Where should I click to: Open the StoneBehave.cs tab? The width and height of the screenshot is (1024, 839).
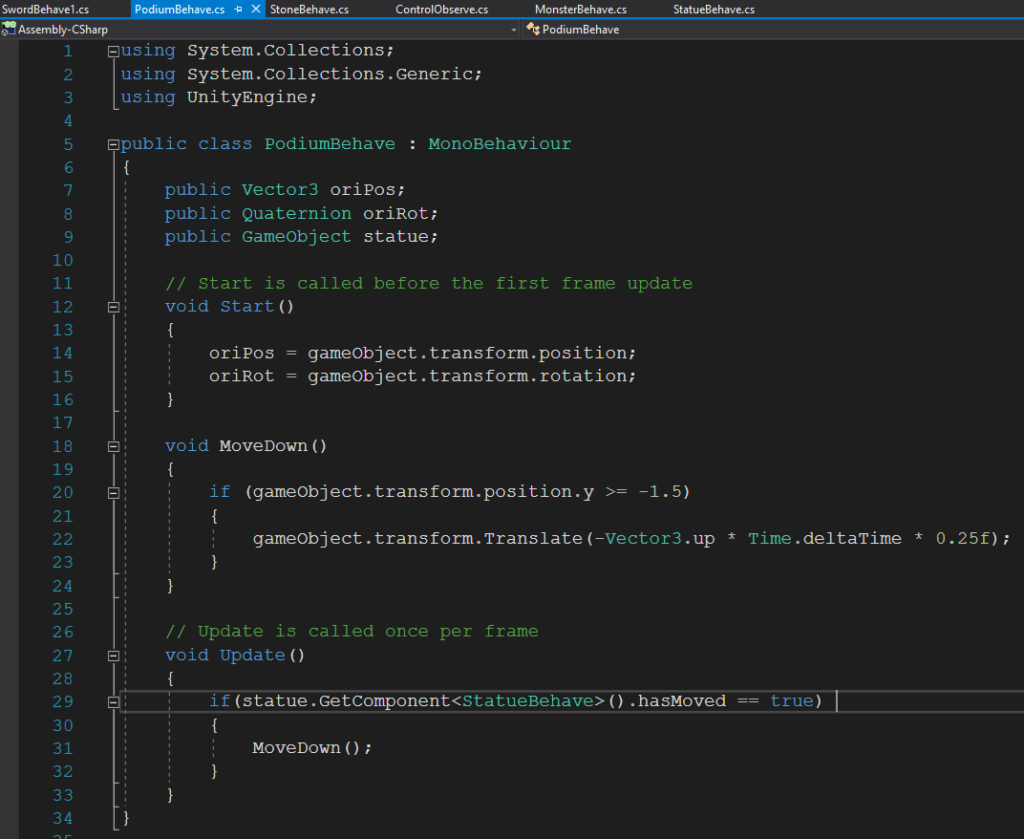309,9
